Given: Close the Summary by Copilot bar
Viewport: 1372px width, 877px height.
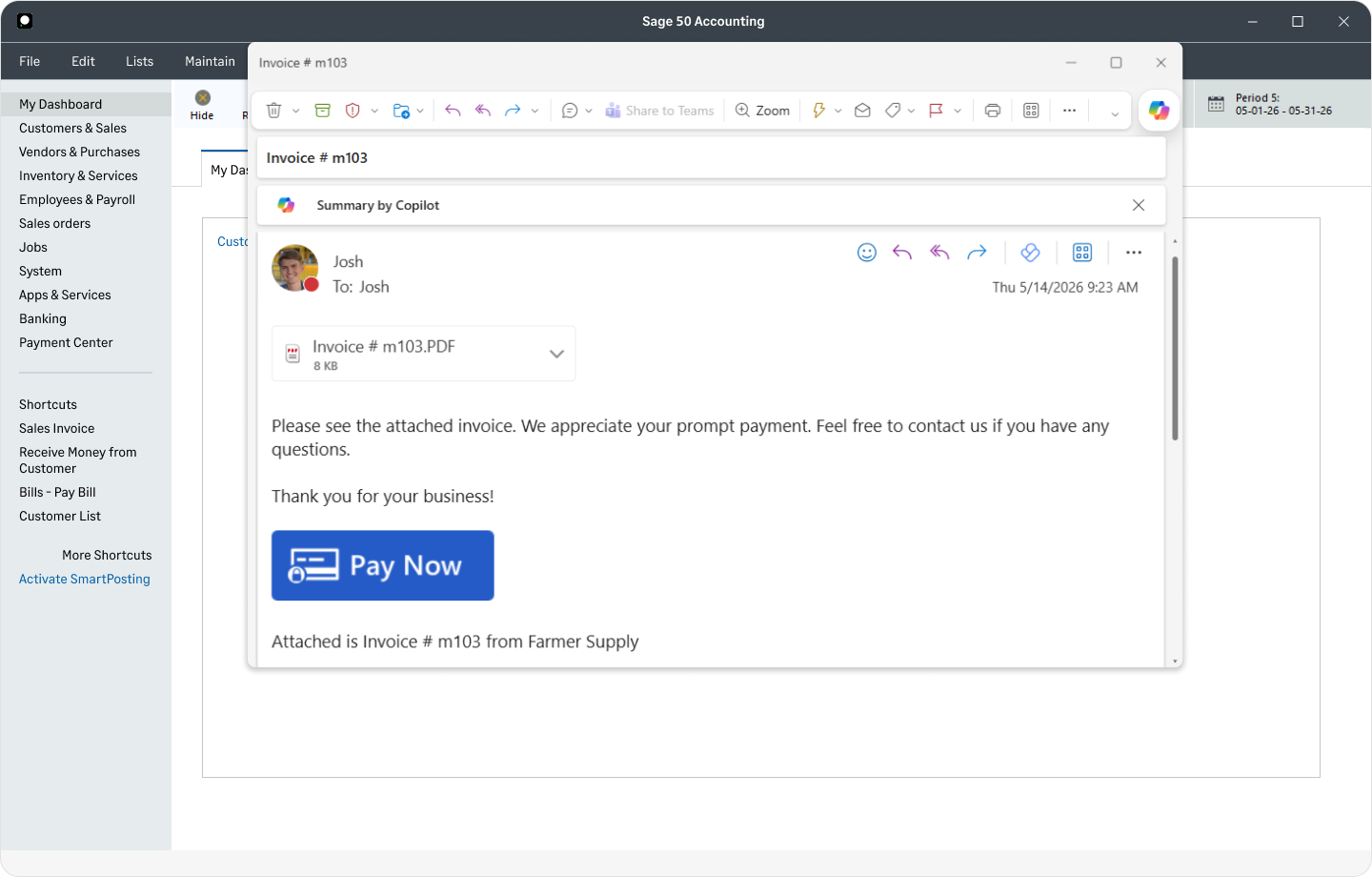Looking at the screenshot, I should click(x=1139, y=205).
